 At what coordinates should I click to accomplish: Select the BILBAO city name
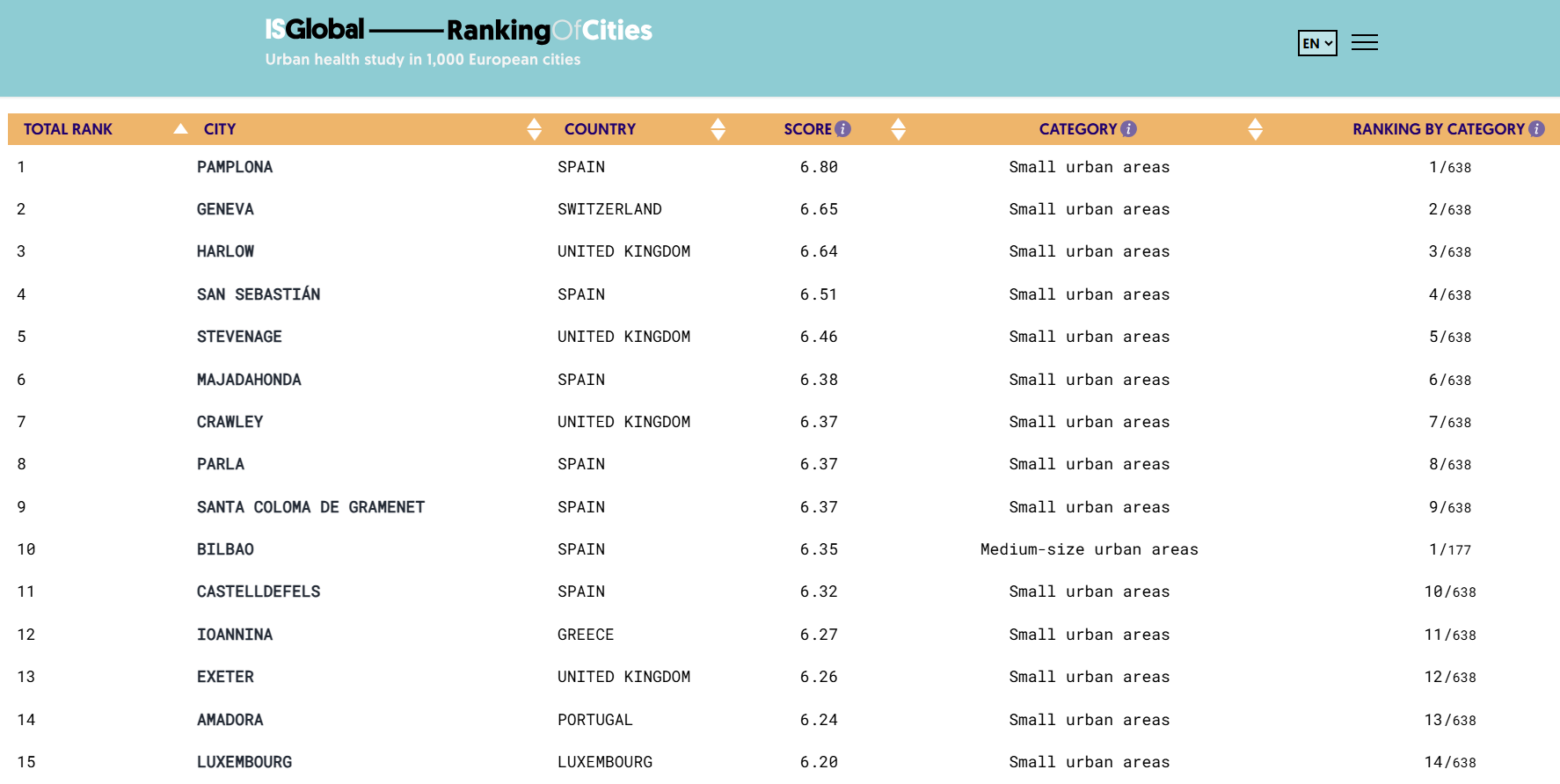[x=225, y=549]
